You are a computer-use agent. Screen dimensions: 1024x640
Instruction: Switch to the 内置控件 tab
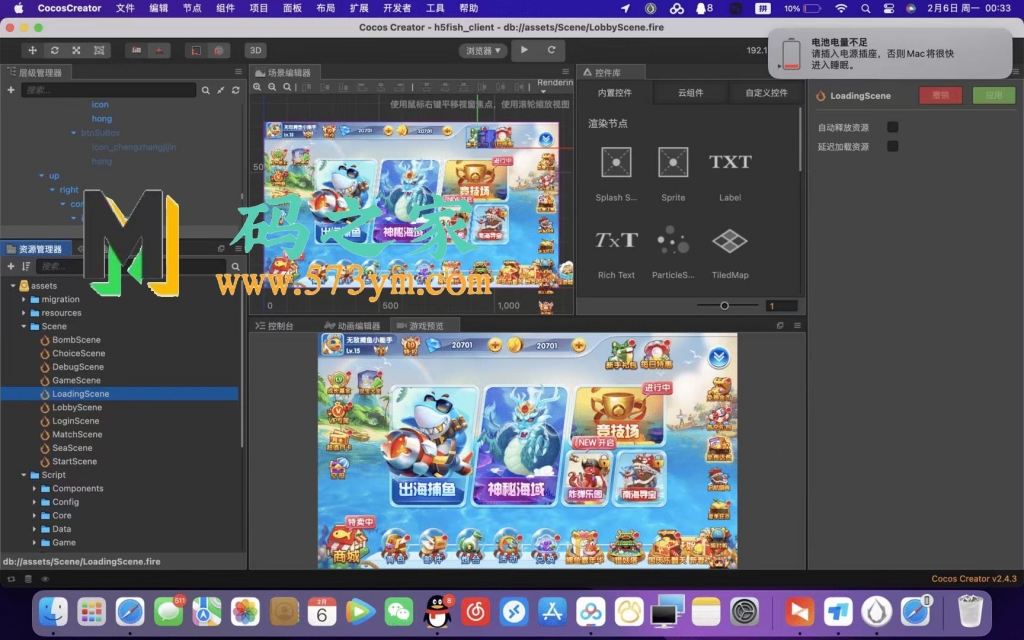click(615, 93)
